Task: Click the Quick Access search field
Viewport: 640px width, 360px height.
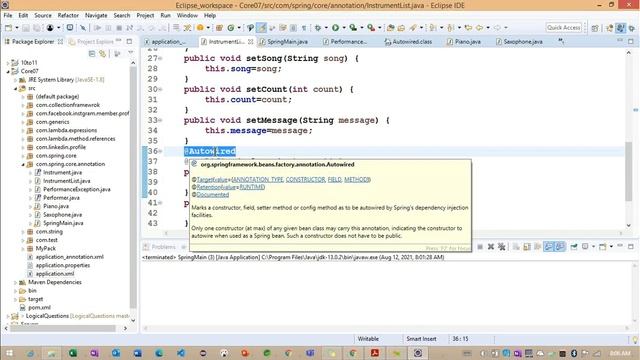Action: tap(563, 28)
